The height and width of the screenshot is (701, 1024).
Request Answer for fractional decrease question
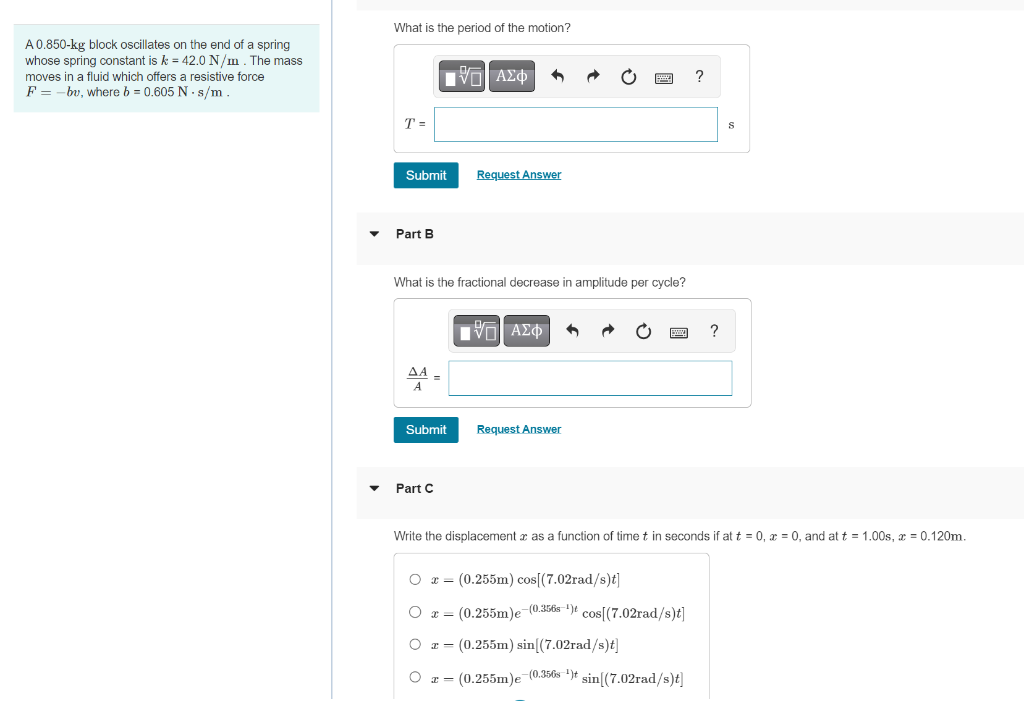click(x=519, y=429)
